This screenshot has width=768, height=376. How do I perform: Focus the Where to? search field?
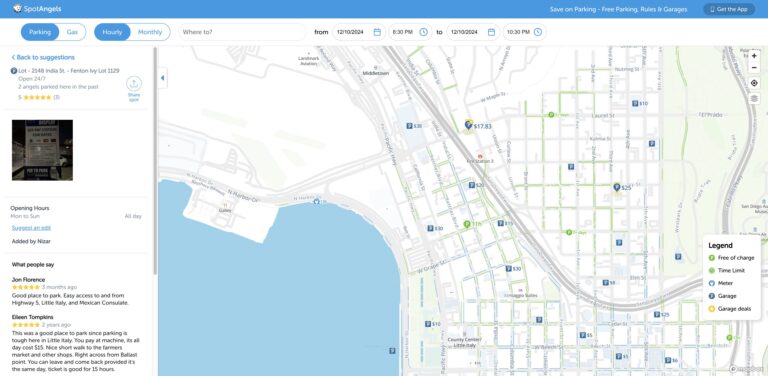click(x=242, y=32)
